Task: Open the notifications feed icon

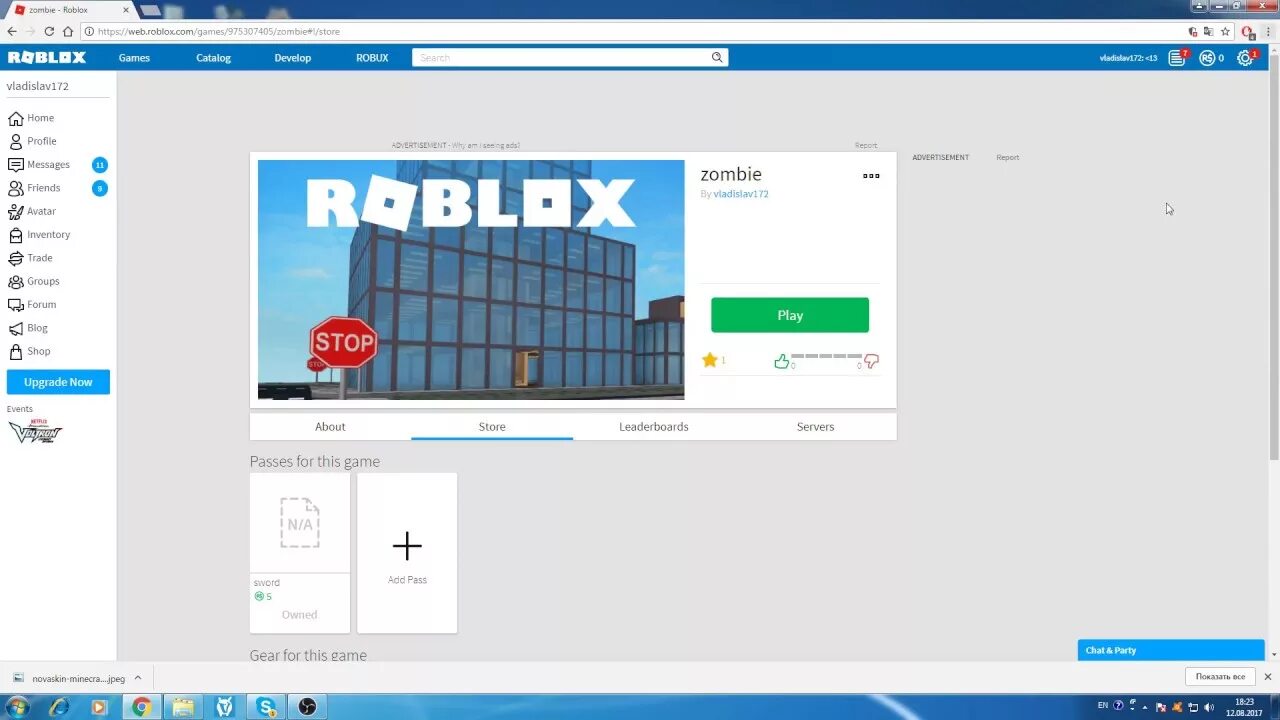Action: (1177, 58)
